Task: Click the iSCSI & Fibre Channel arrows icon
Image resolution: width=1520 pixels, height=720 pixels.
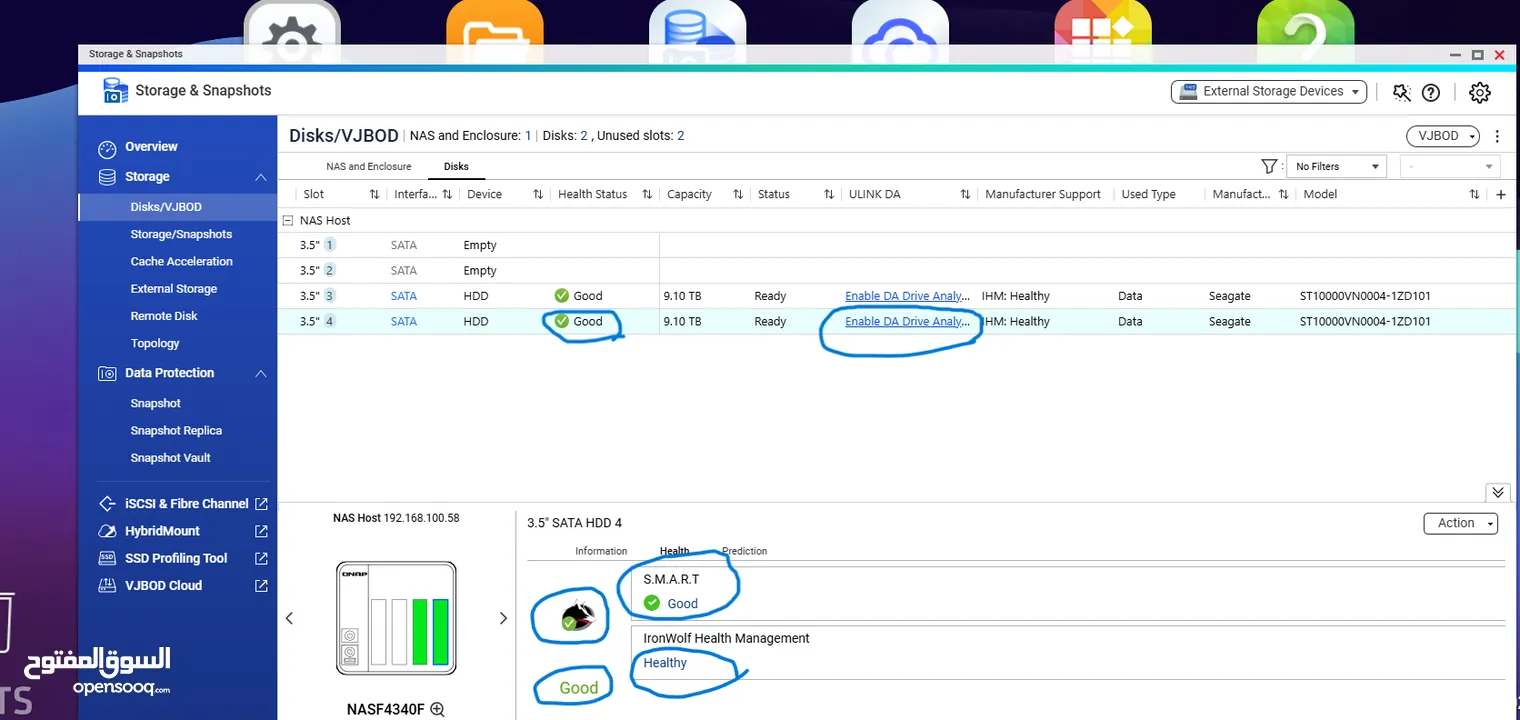Action: tap(107, 504)
